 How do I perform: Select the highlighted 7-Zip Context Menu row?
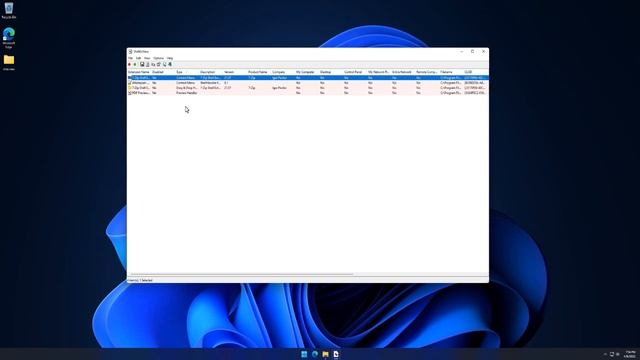(308, 78)
